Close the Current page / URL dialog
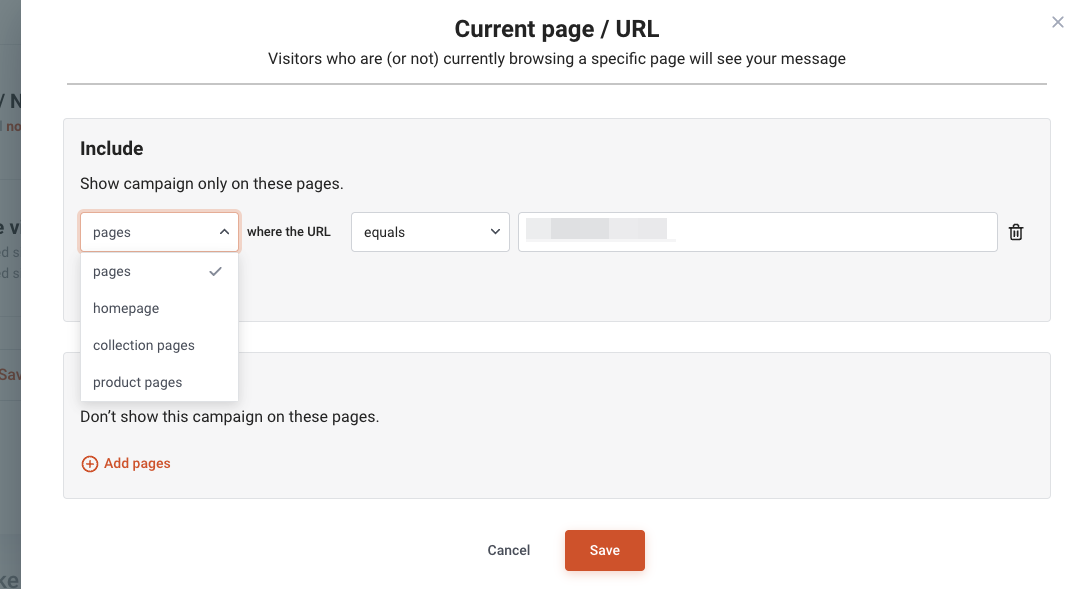Viewport: 1088px width, 589px height. [x=1057, y=22]
